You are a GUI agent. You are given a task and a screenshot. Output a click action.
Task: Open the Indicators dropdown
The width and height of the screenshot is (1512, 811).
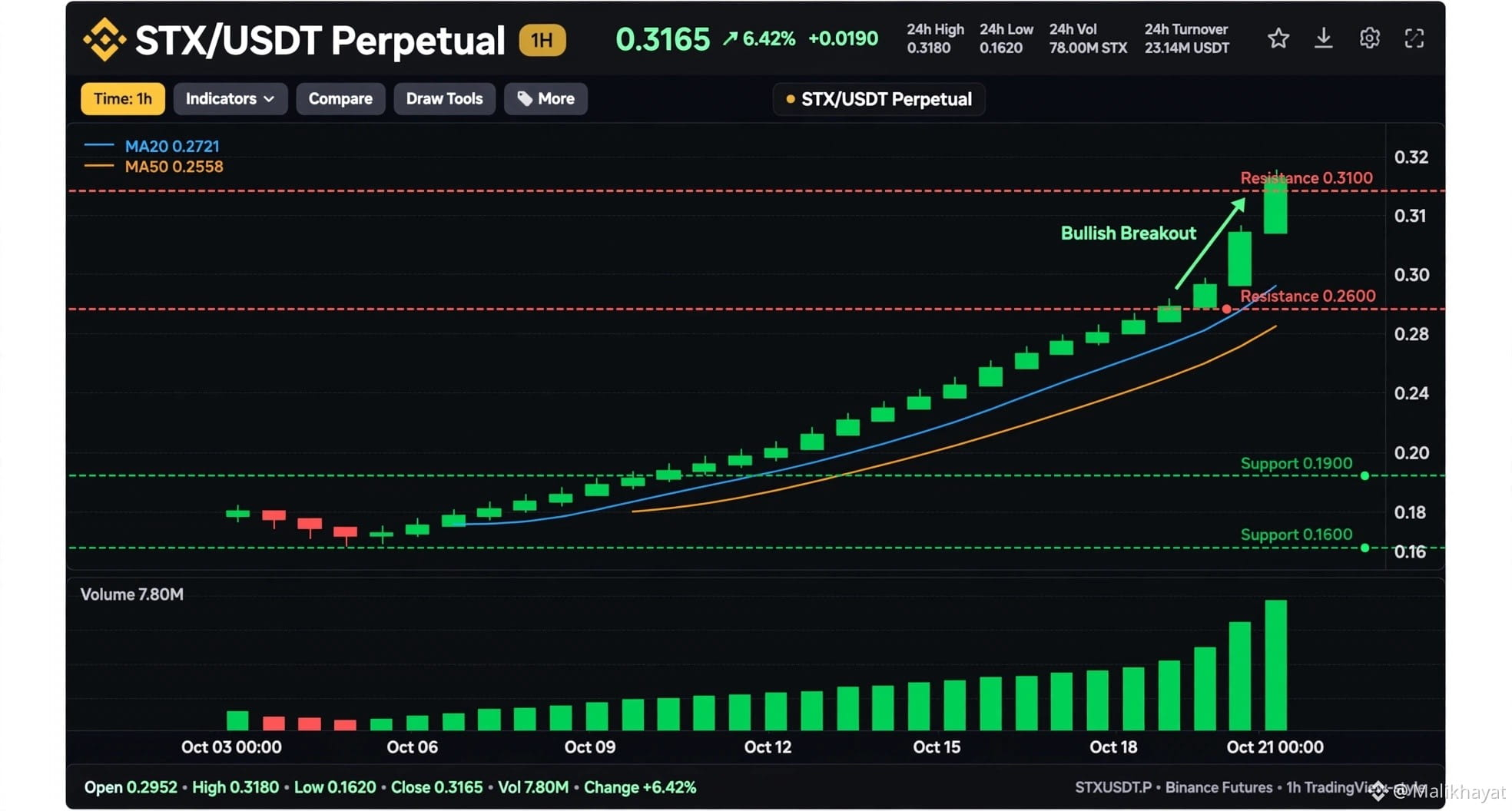click(x=230, y=99)
